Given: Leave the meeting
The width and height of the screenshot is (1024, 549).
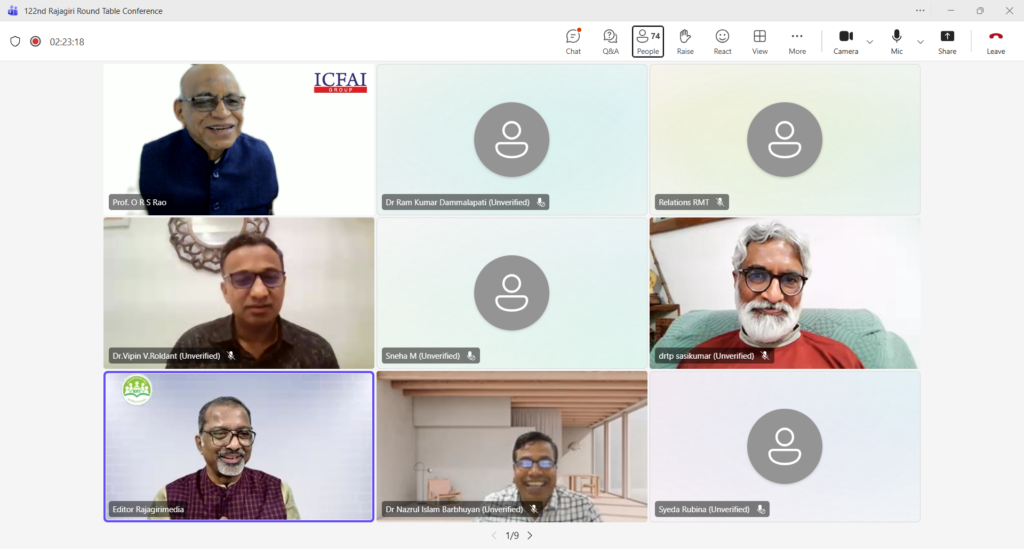Looking at the screenshot, I should pyautogui.click(x=996, y=41).
